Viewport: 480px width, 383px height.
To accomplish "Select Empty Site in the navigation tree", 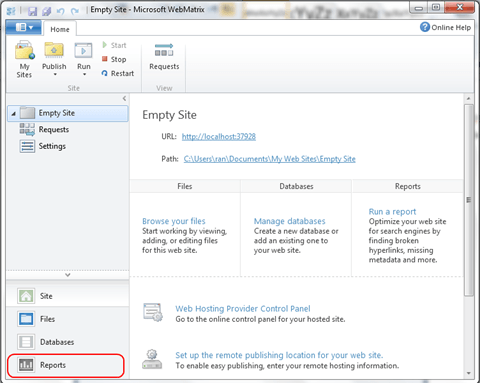I will click(68, 113).
